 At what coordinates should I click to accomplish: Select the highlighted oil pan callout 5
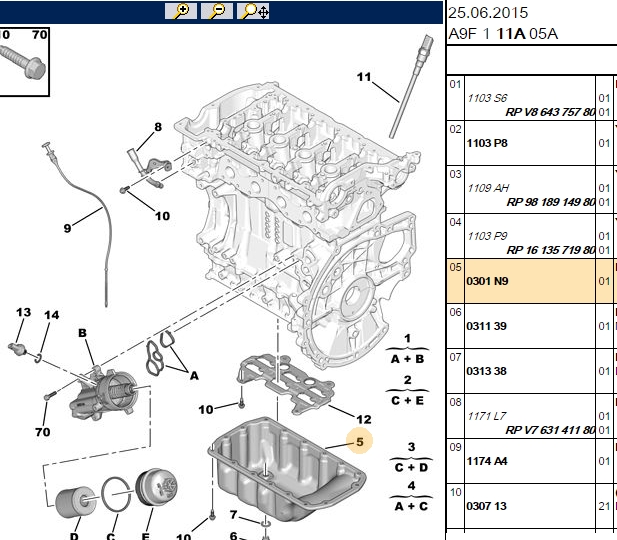pos(359,442)
